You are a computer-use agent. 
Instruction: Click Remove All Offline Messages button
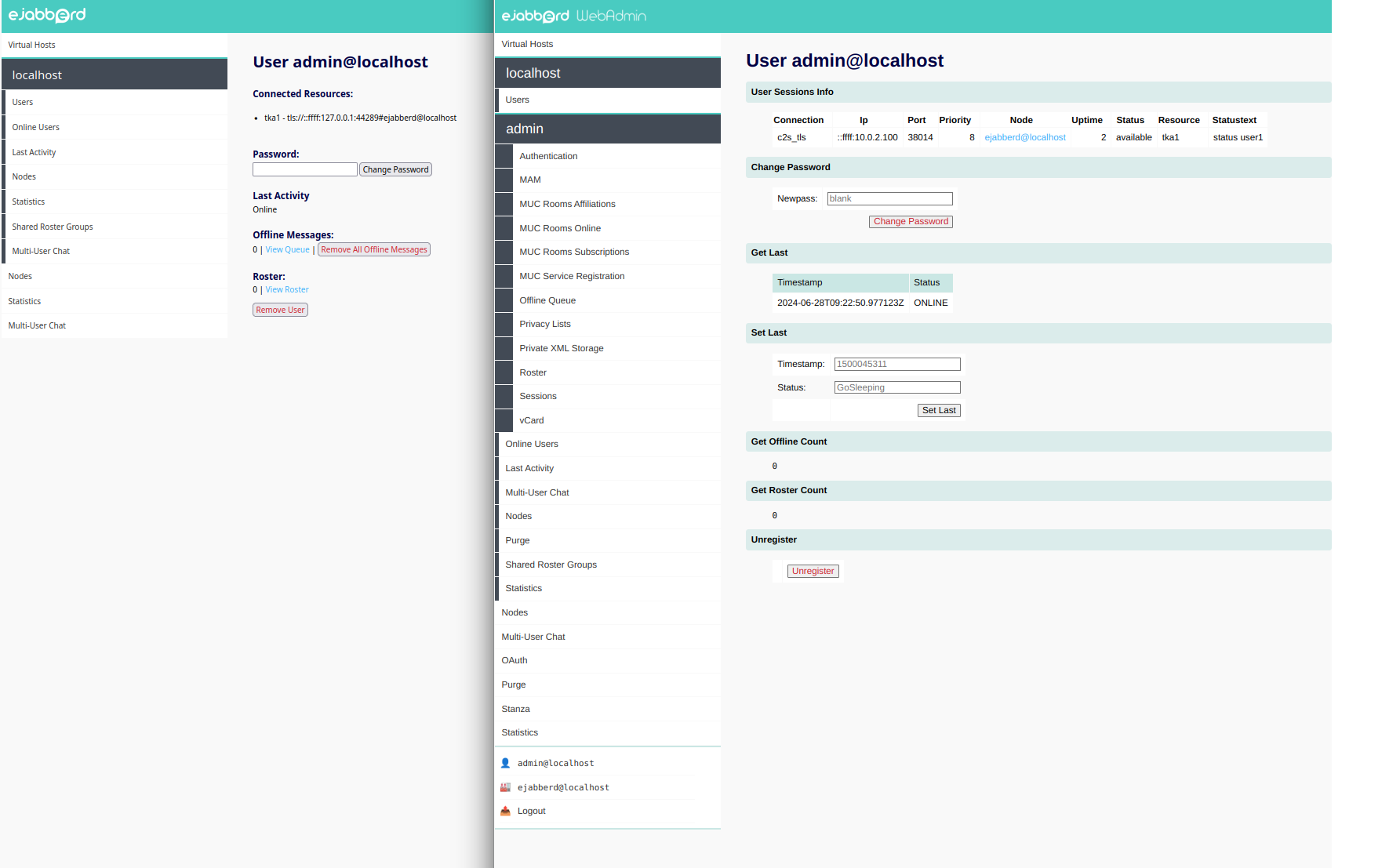374,249
